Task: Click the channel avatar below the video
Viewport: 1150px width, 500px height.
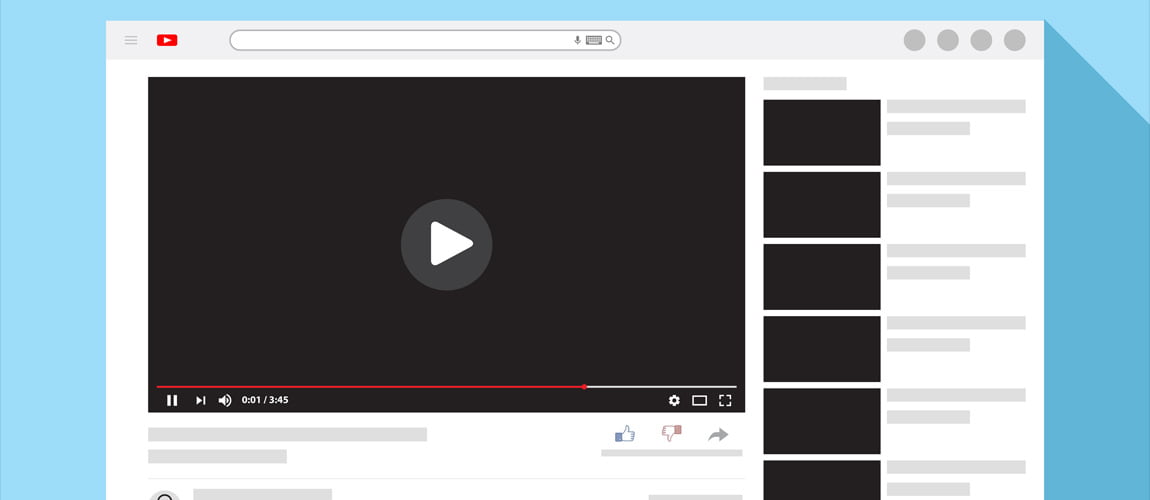Action: [x=165, y=496]
